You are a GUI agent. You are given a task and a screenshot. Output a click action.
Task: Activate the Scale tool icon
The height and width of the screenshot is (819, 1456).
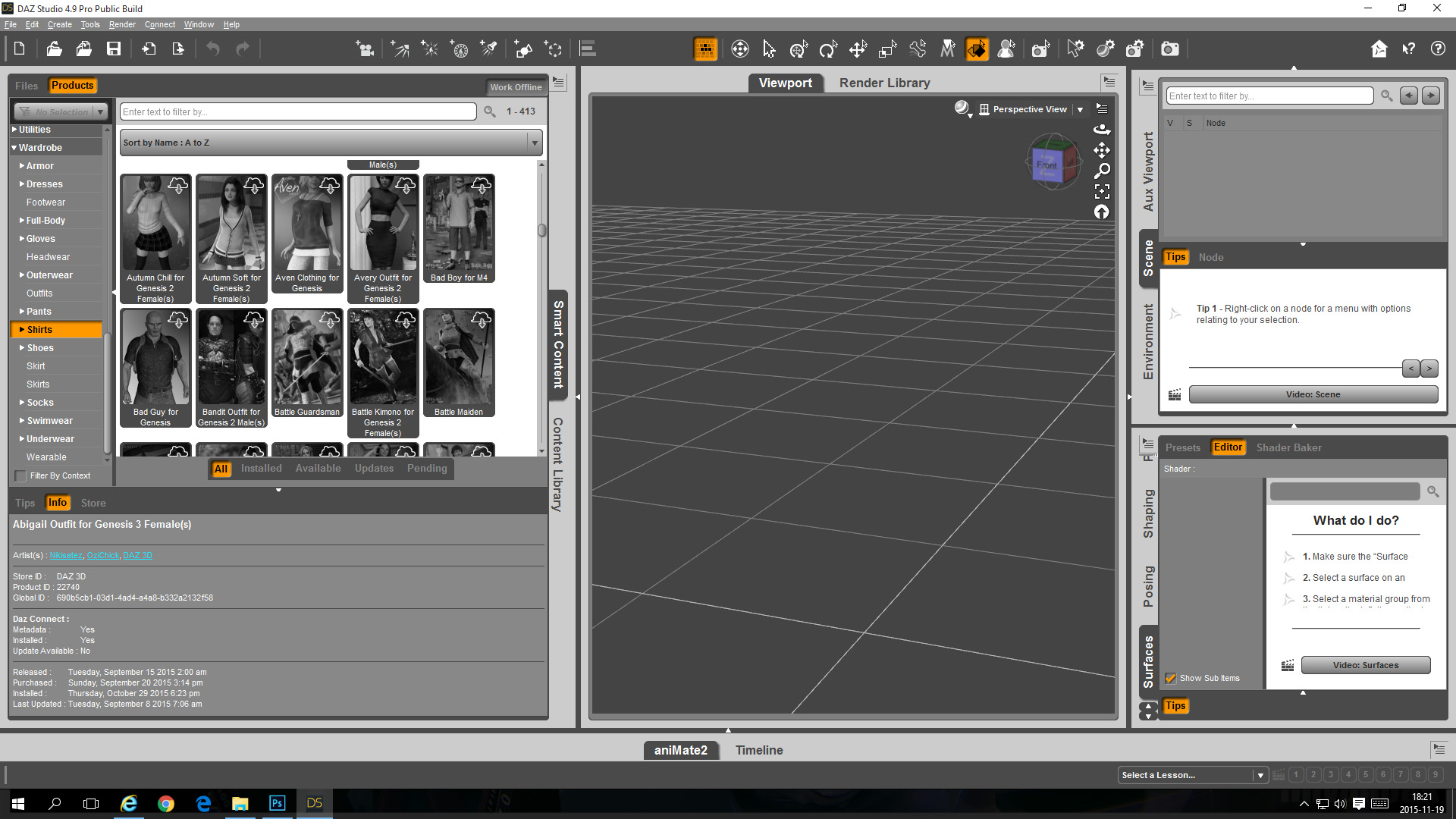(887, 49)
